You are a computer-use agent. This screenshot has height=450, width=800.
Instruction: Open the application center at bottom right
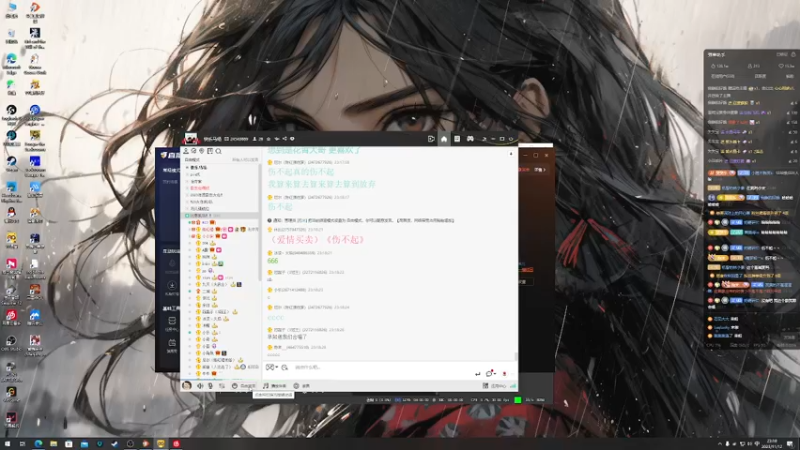[x=494, y=386]
